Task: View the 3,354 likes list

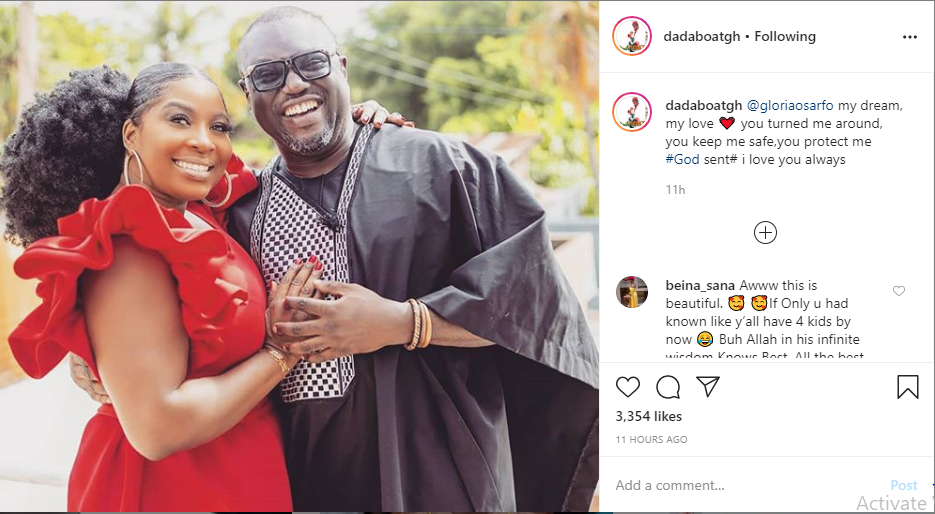Action: (649, 416)
